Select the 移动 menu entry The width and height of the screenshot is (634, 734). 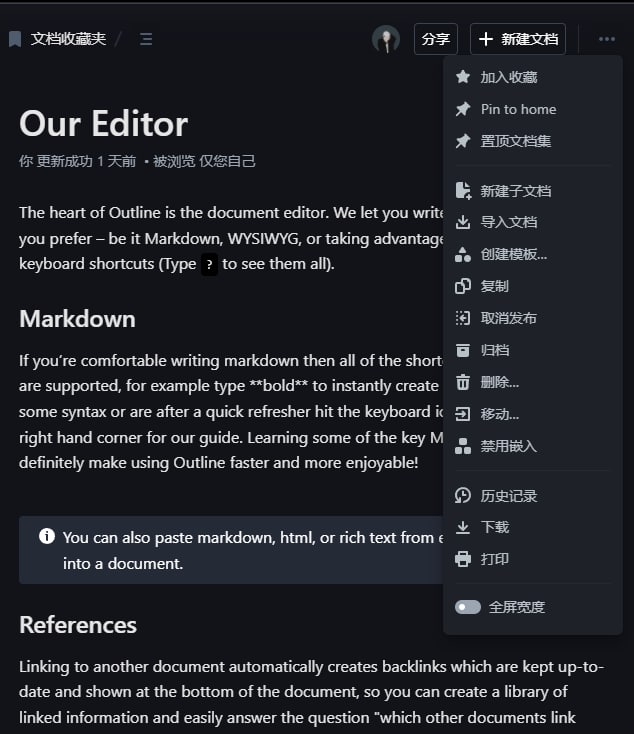(499, 414)
